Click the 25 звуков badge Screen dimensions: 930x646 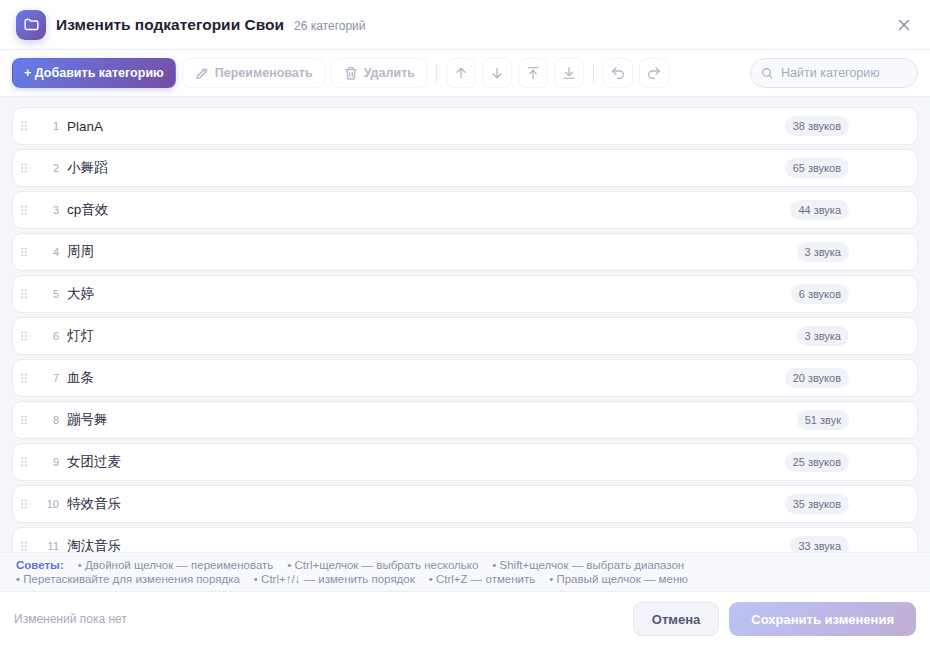pyautogui.click(x=817, y=462)
